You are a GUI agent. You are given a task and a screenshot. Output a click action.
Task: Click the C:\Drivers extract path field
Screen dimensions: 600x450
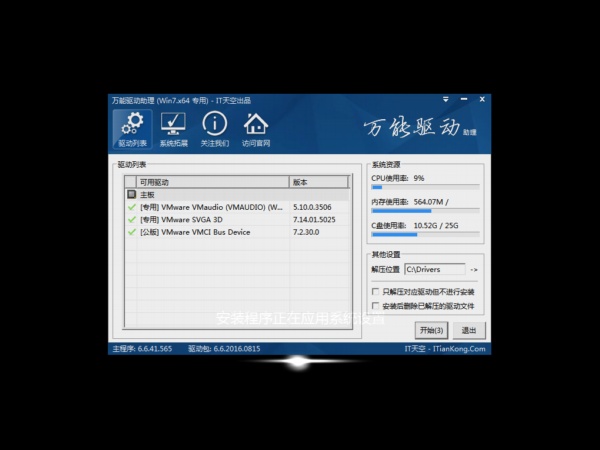tap(435, 269)
